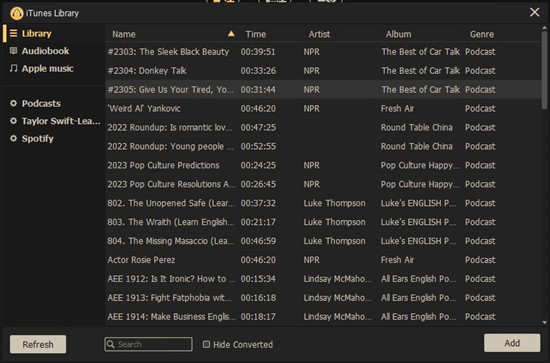
Task: Click 'Lindsay McMaho...' artist in AEE 1912 row
Action: click(338, 279)
